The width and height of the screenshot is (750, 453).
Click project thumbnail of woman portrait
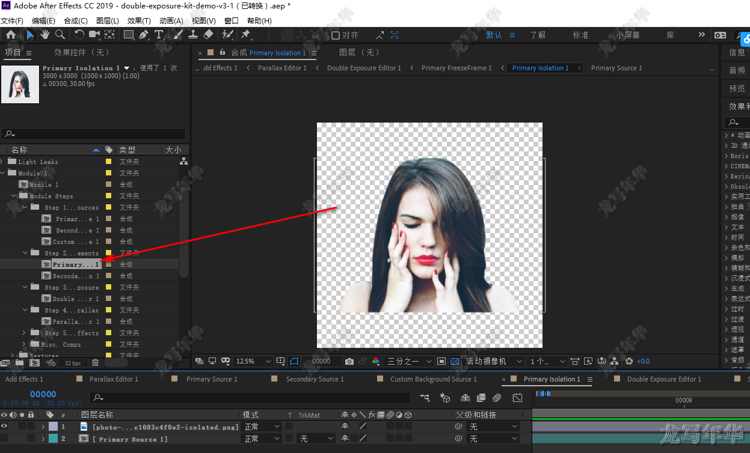tap(20, 84)
